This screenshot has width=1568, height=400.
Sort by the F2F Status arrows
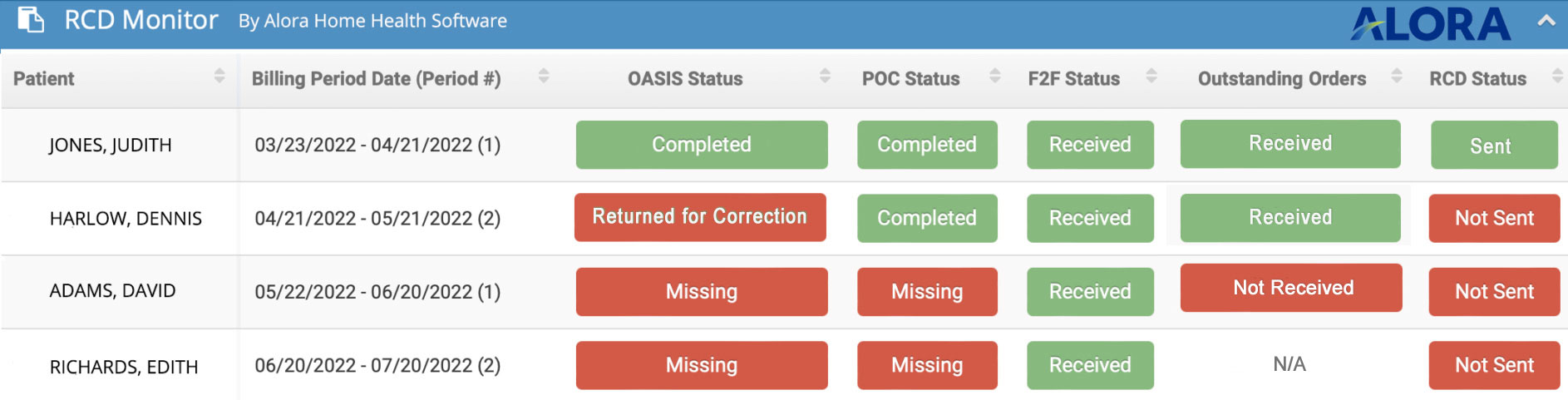pyautogui.click(x=1151, y=76)
